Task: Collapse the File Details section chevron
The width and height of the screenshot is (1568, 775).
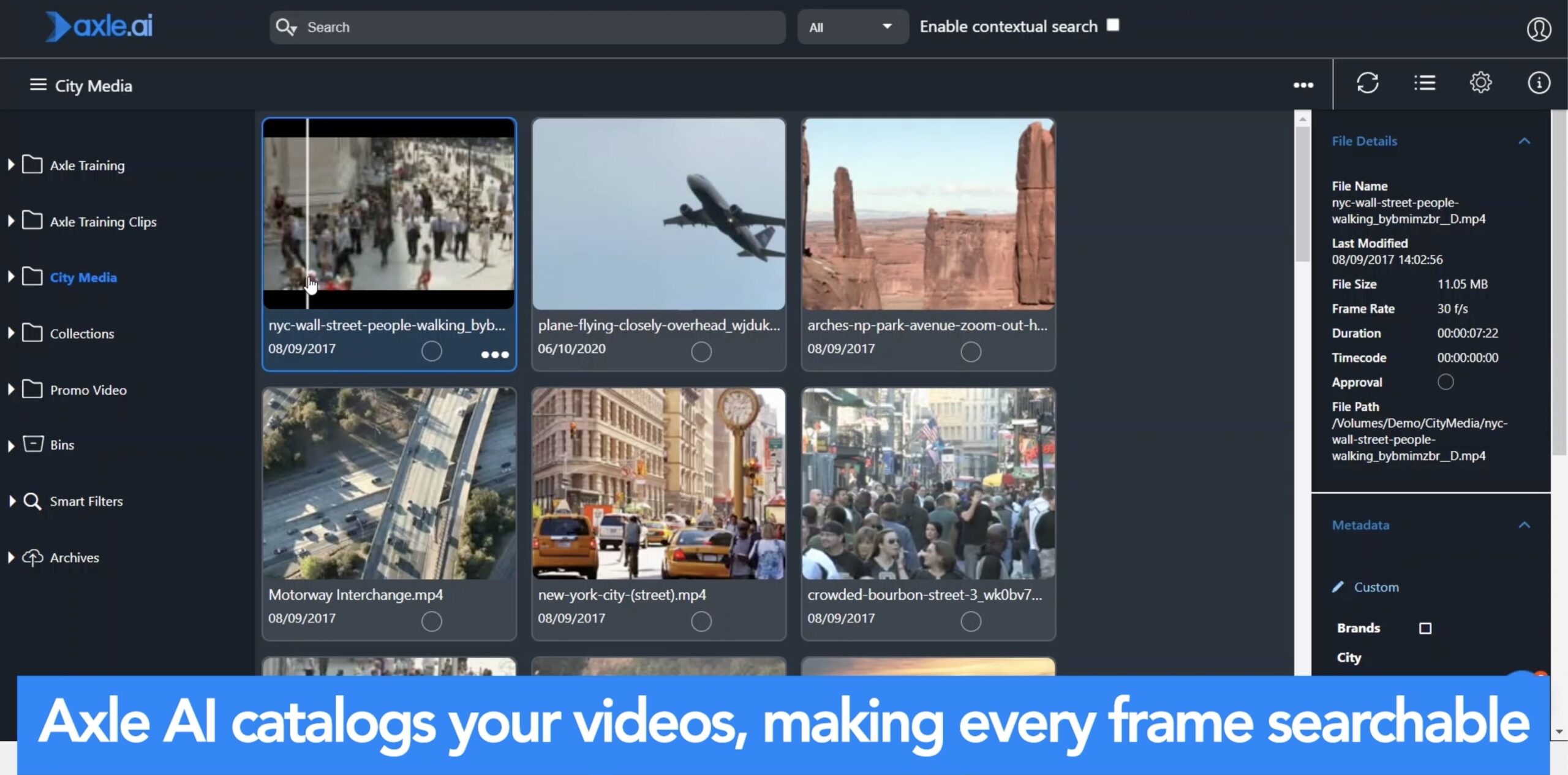Action: click(1524, 141)
